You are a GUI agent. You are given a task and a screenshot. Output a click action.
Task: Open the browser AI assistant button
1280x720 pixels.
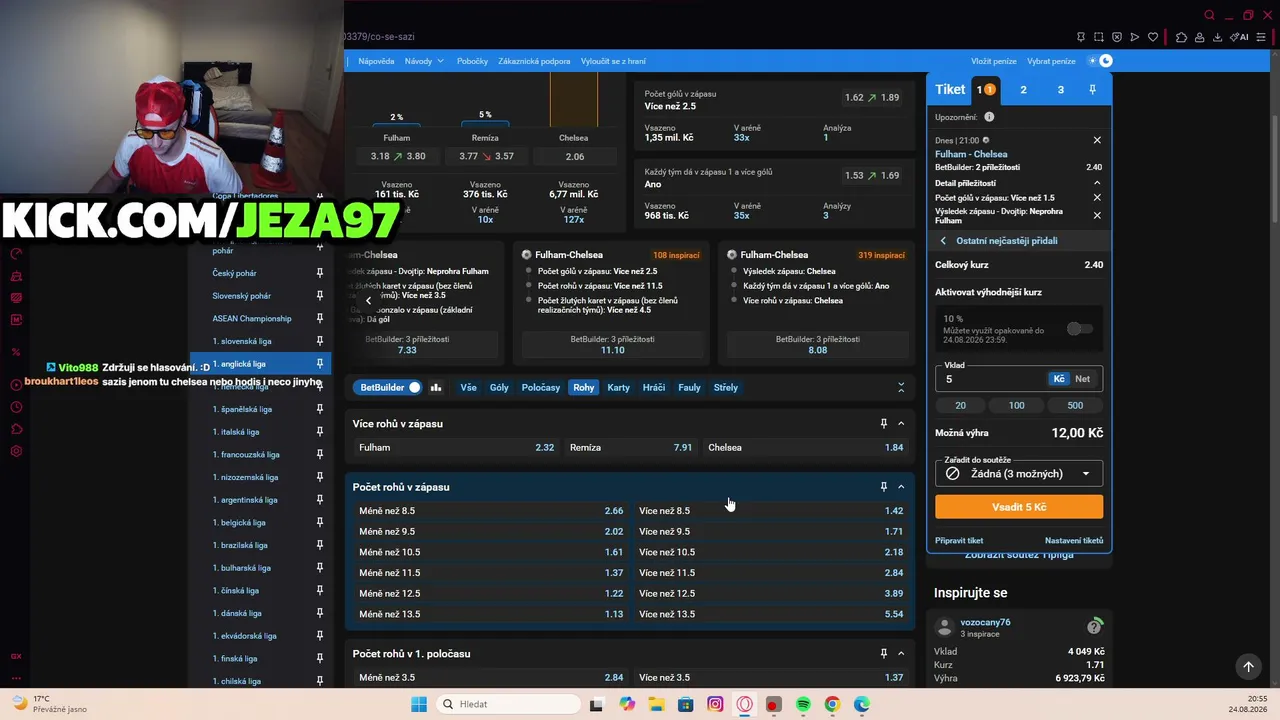pos(1240,37)
